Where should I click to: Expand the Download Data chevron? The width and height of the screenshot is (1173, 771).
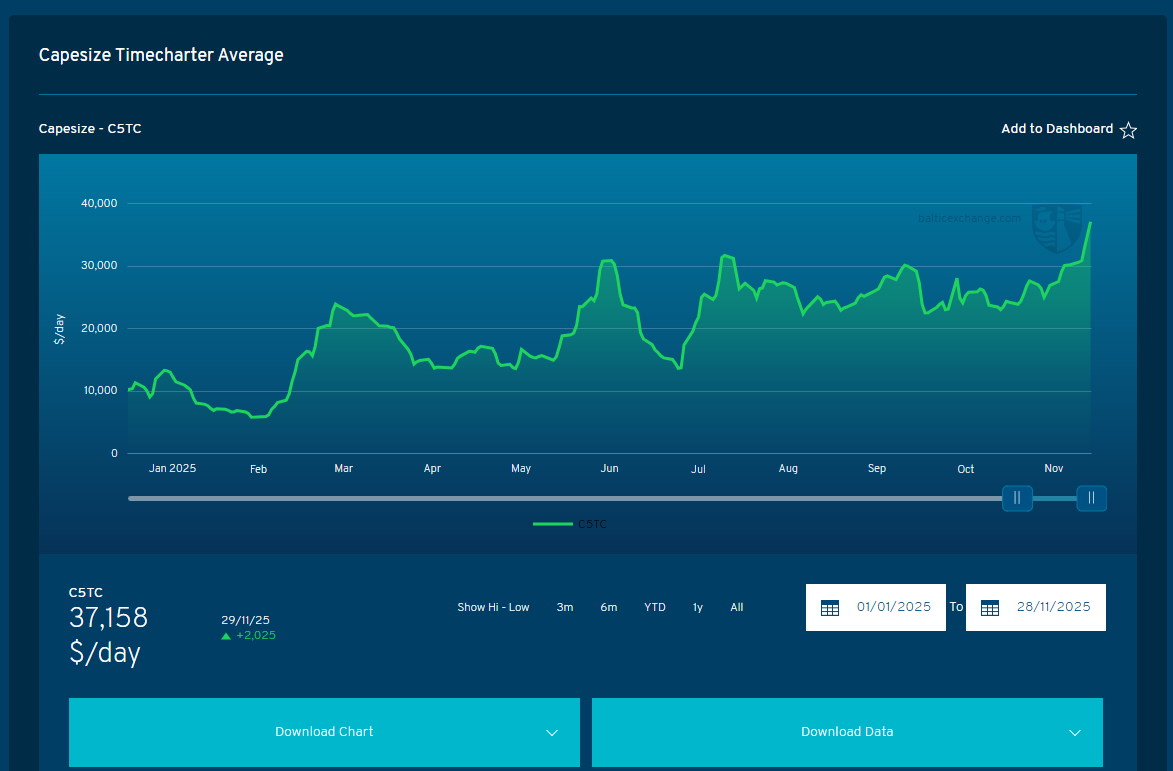[1075, 733]
